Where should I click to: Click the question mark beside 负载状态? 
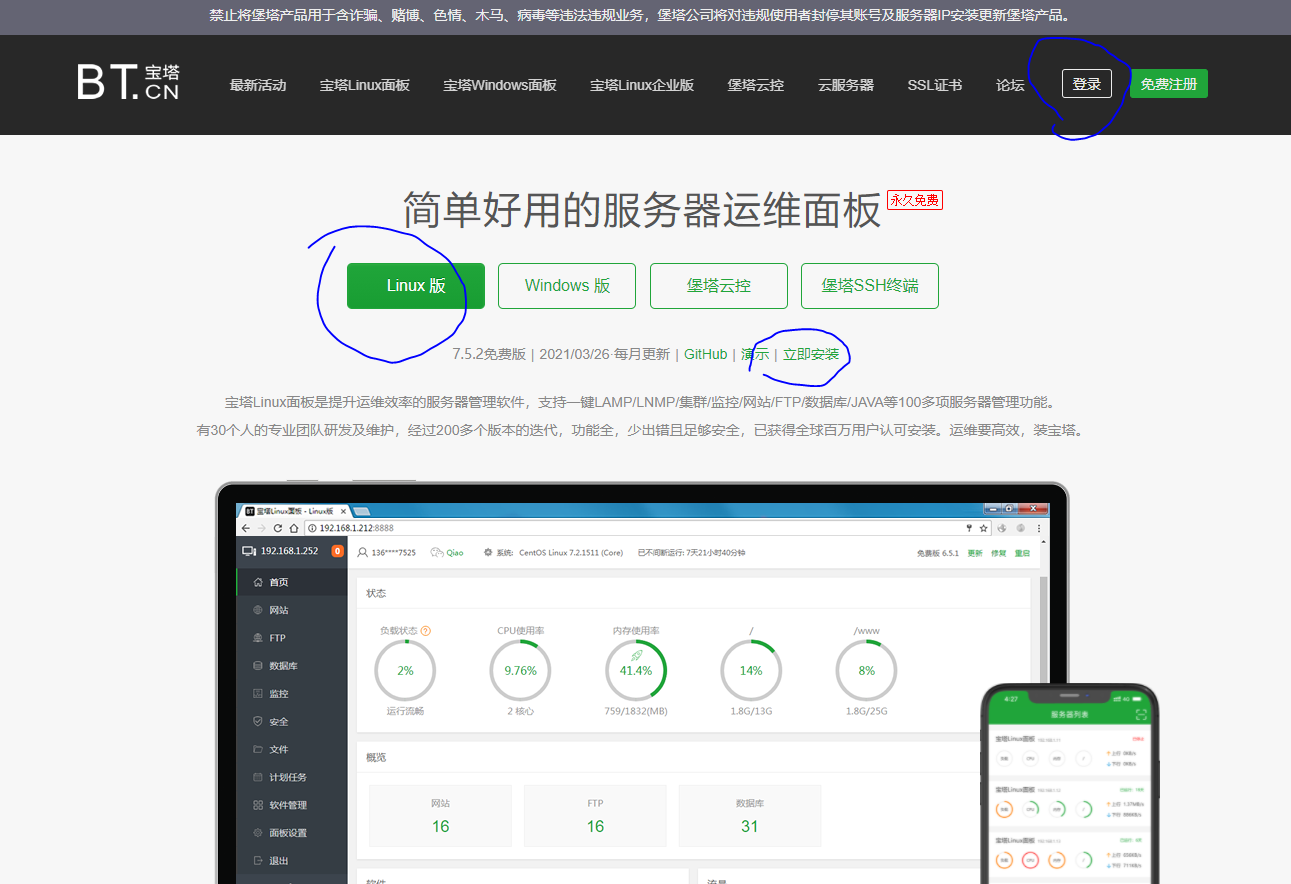[426, 631]
